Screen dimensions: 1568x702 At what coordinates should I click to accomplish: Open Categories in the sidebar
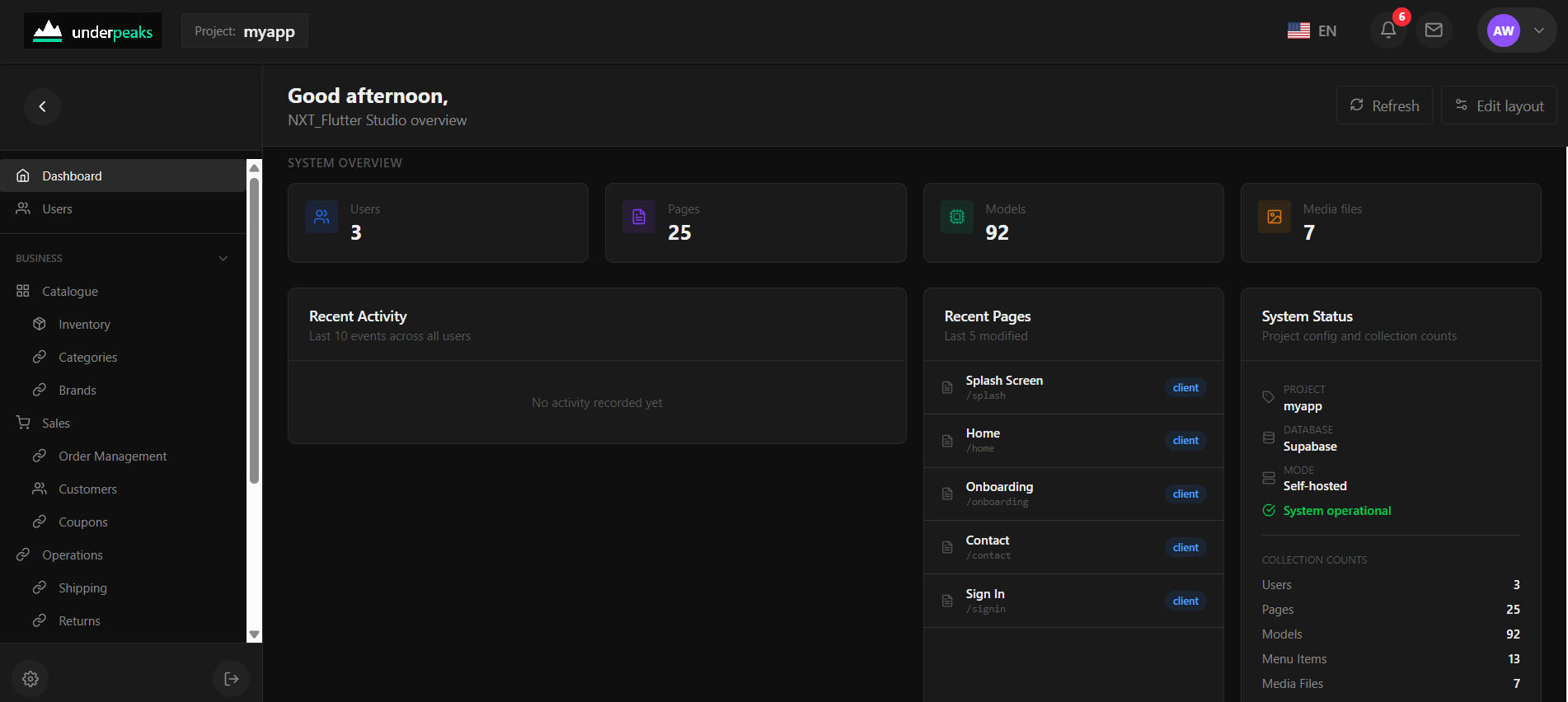pyautogui.click(x=123, y=357)
